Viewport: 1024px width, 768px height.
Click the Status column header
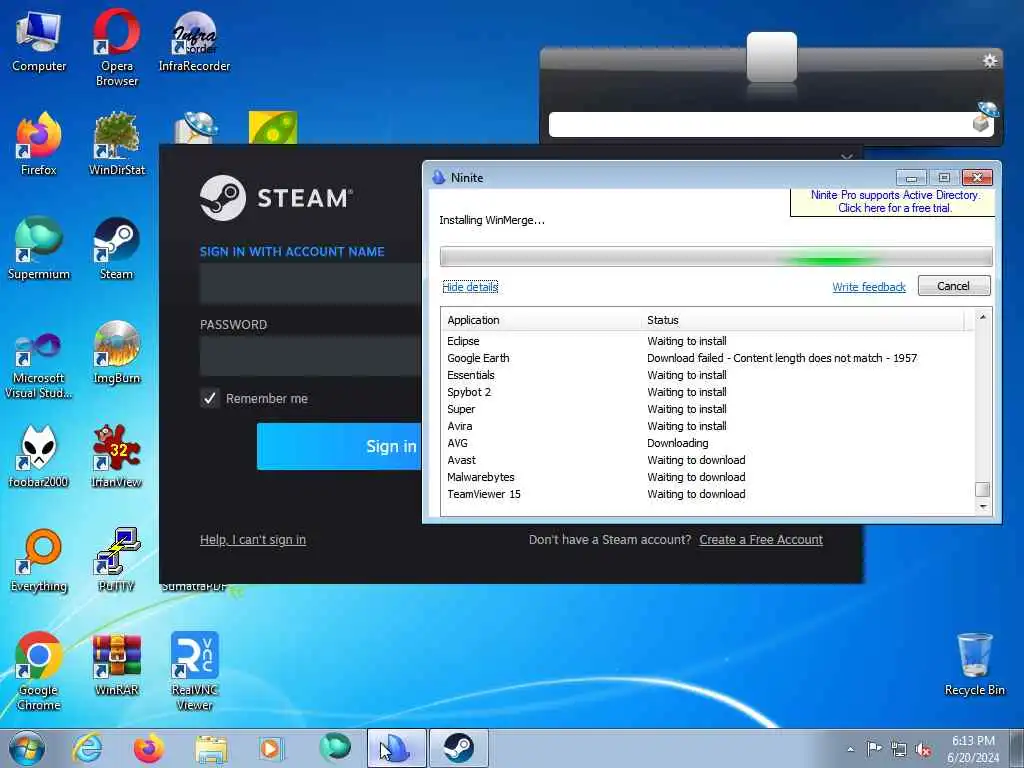click(x=803, y=320)
